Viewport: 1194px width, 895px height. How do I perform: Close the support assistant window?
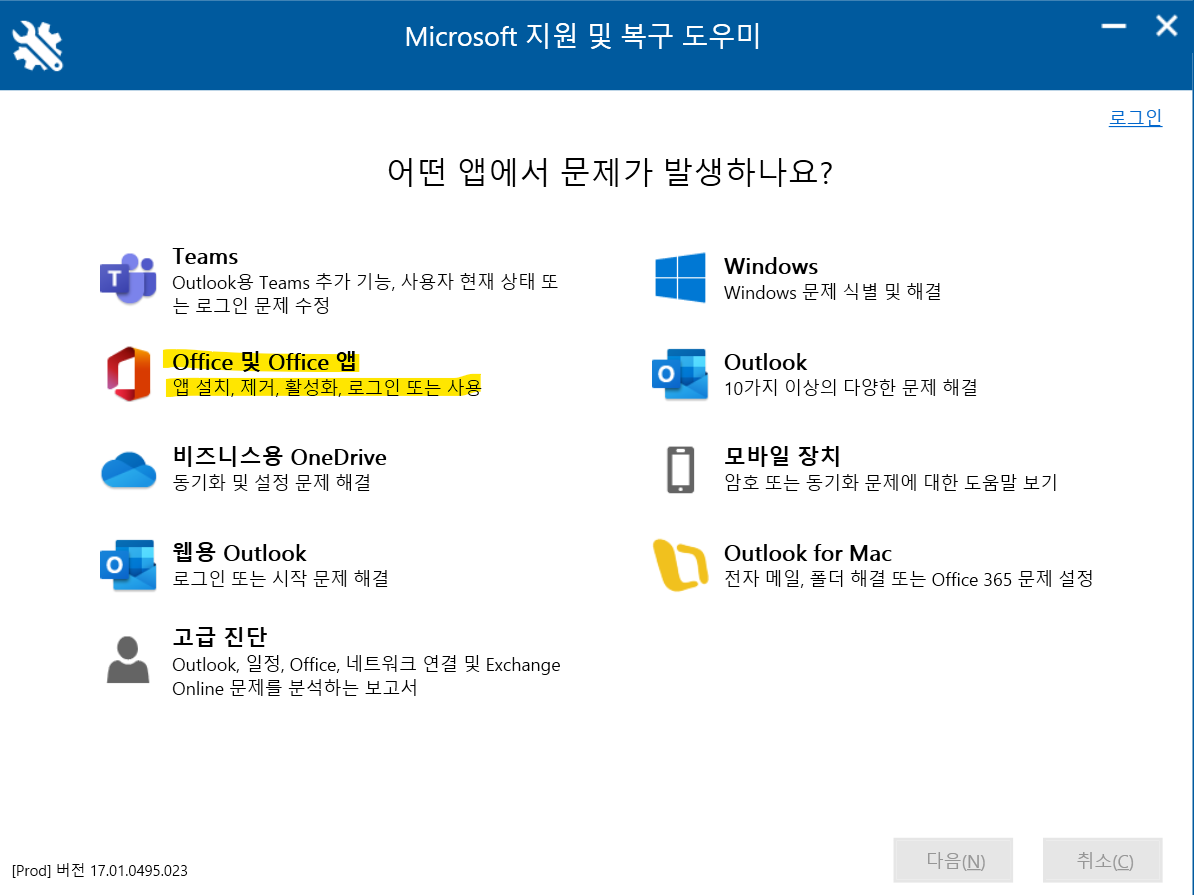[1166, 27]
